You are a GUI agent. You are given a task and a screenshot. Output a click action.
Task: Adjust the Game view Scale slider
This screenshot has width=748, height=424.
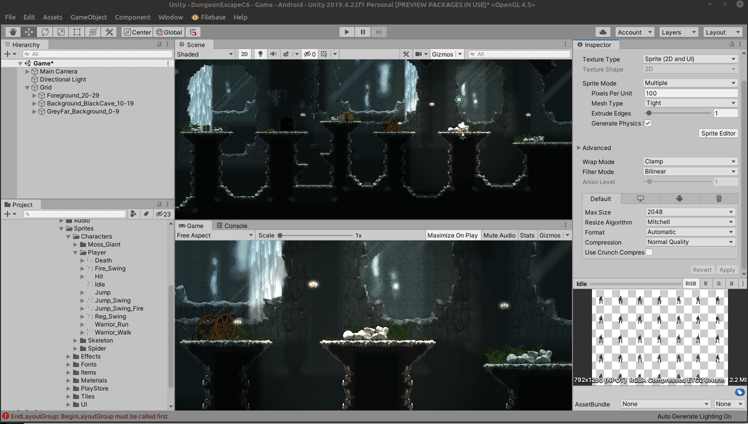tap(315, 235)
